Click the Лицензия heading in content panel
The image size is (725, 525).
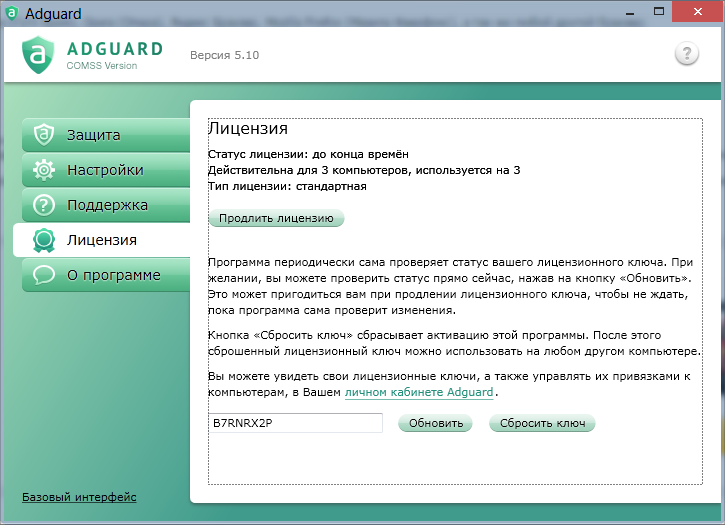248,128
